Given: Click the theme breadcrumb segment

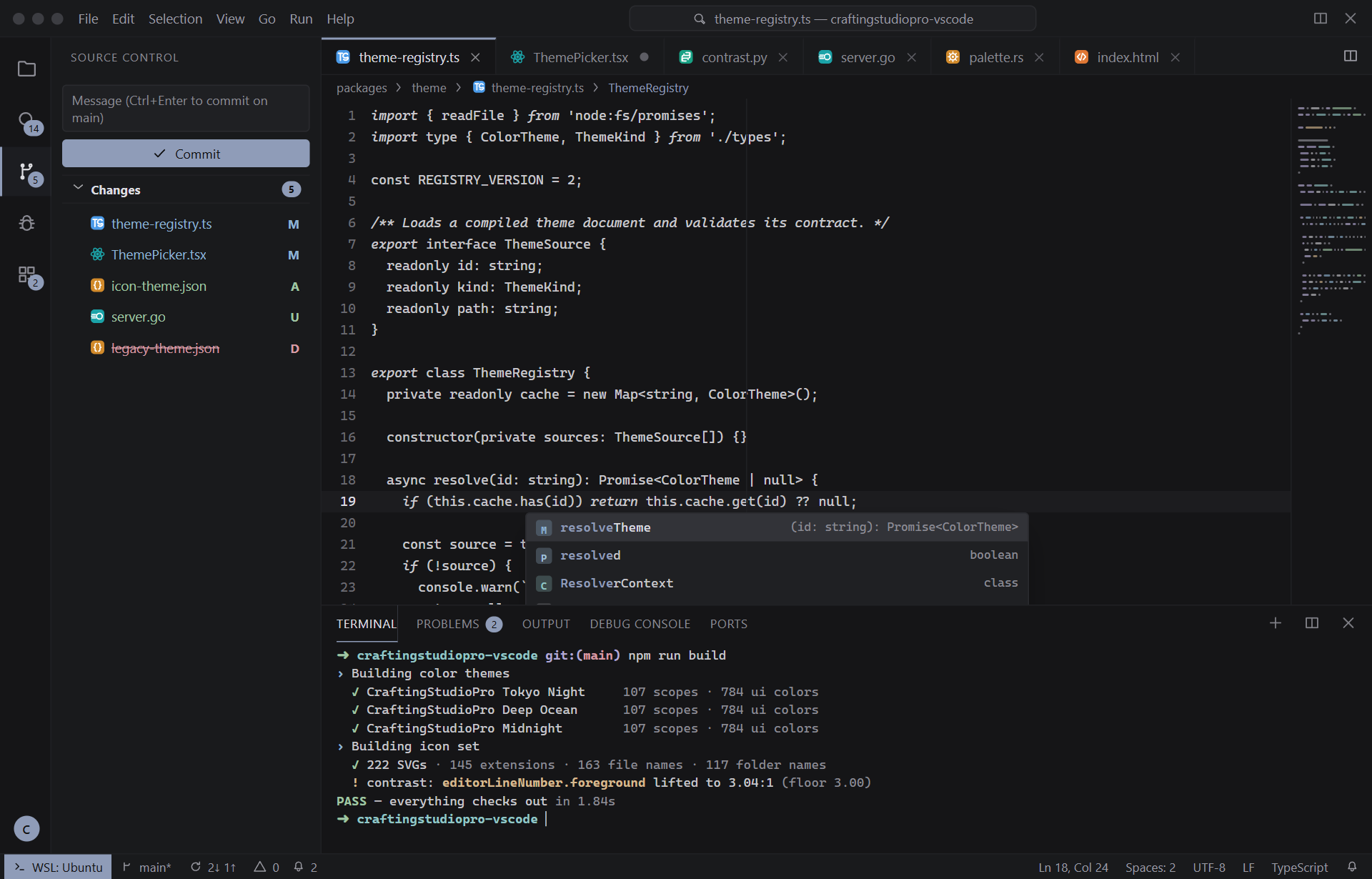Looking at the screenshot, I should [429, 88].
